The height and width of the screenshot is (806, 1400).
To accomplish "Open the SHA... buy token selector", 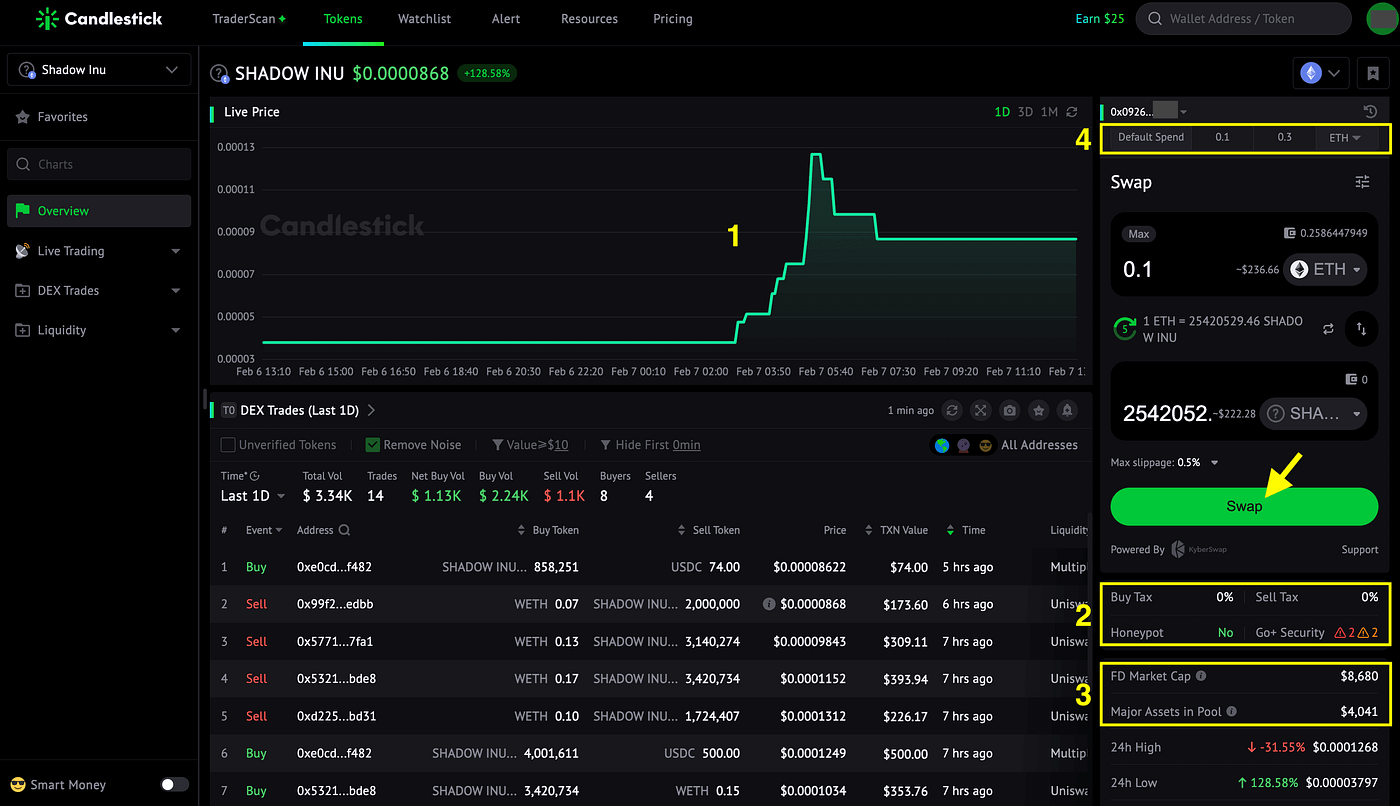I will pos(1313,413).
